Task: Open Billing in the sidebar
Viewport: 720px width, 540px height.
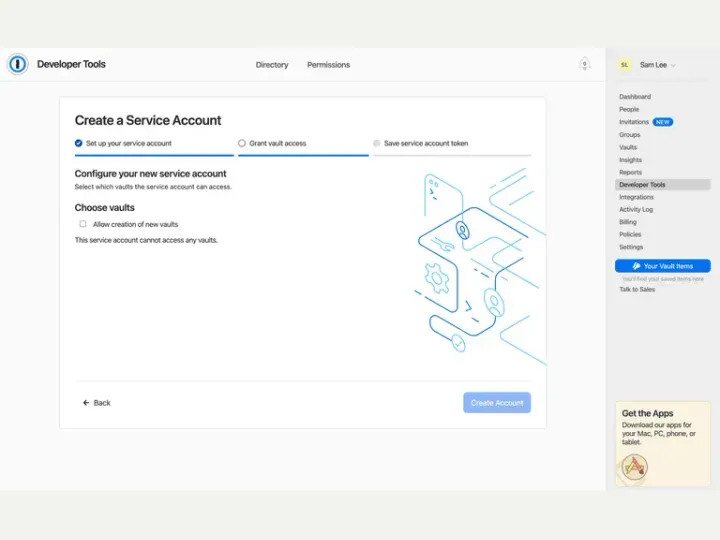Action: (x=628, y=222)
